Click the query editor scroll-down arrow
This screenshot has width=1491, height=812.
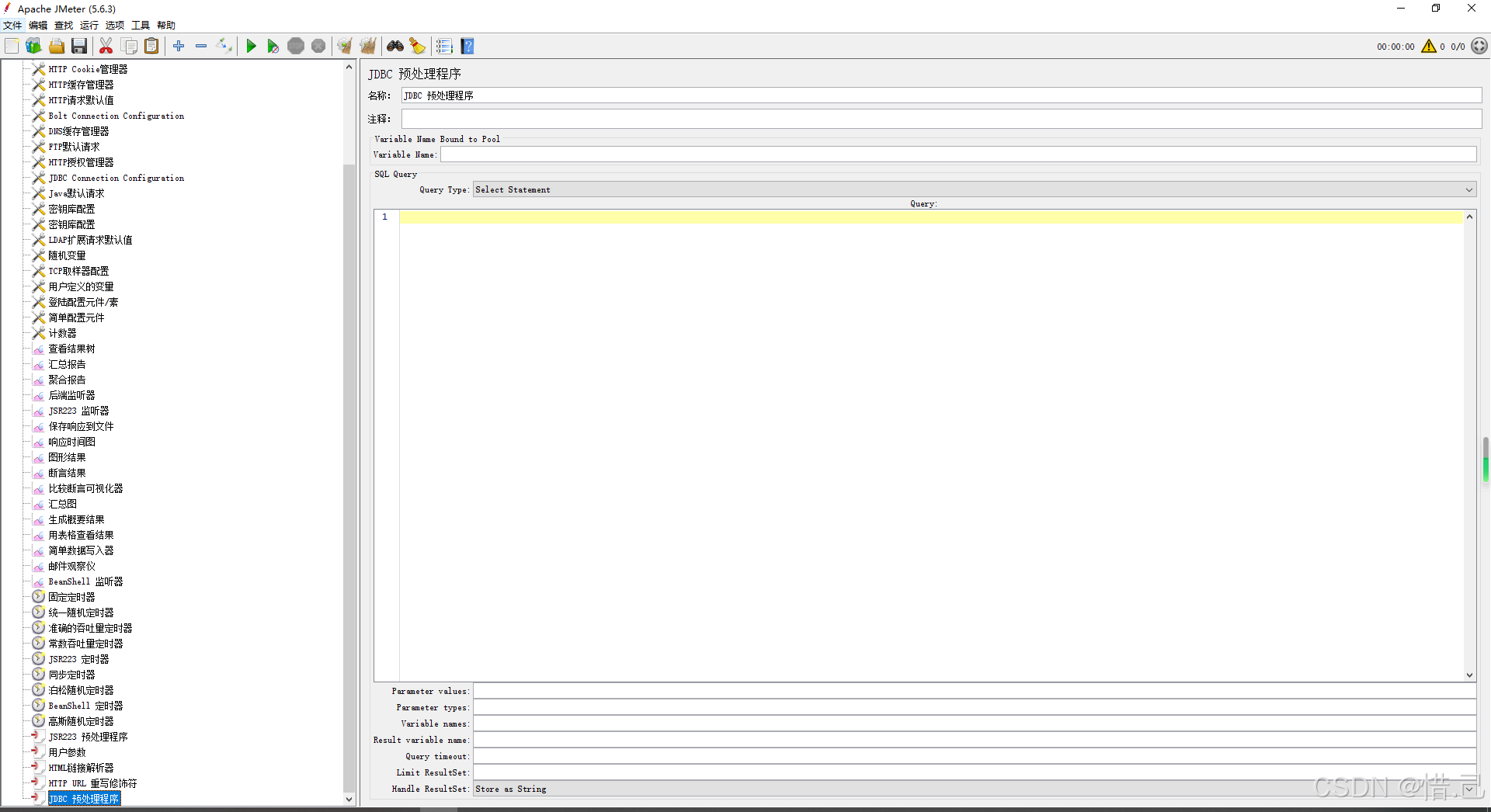[1469, 675]
